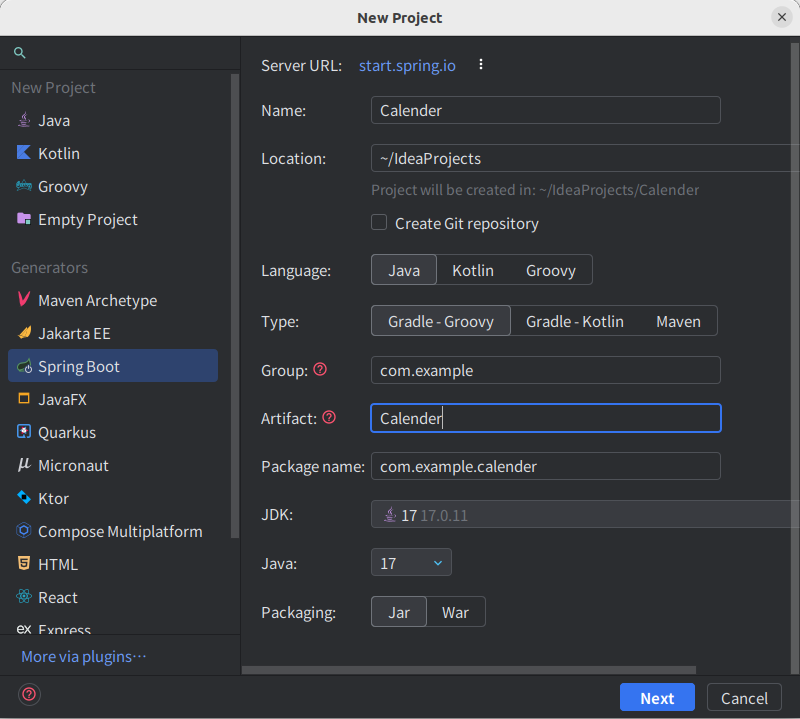Choose Maven build type
This screenshot has height=719, width=800.
pos(679,321)
